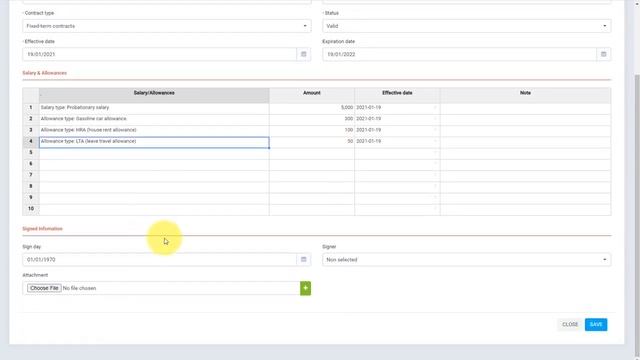Click the Choose File button
The width and height of the screenshot is (640, 360).
[x=44, y=288]
